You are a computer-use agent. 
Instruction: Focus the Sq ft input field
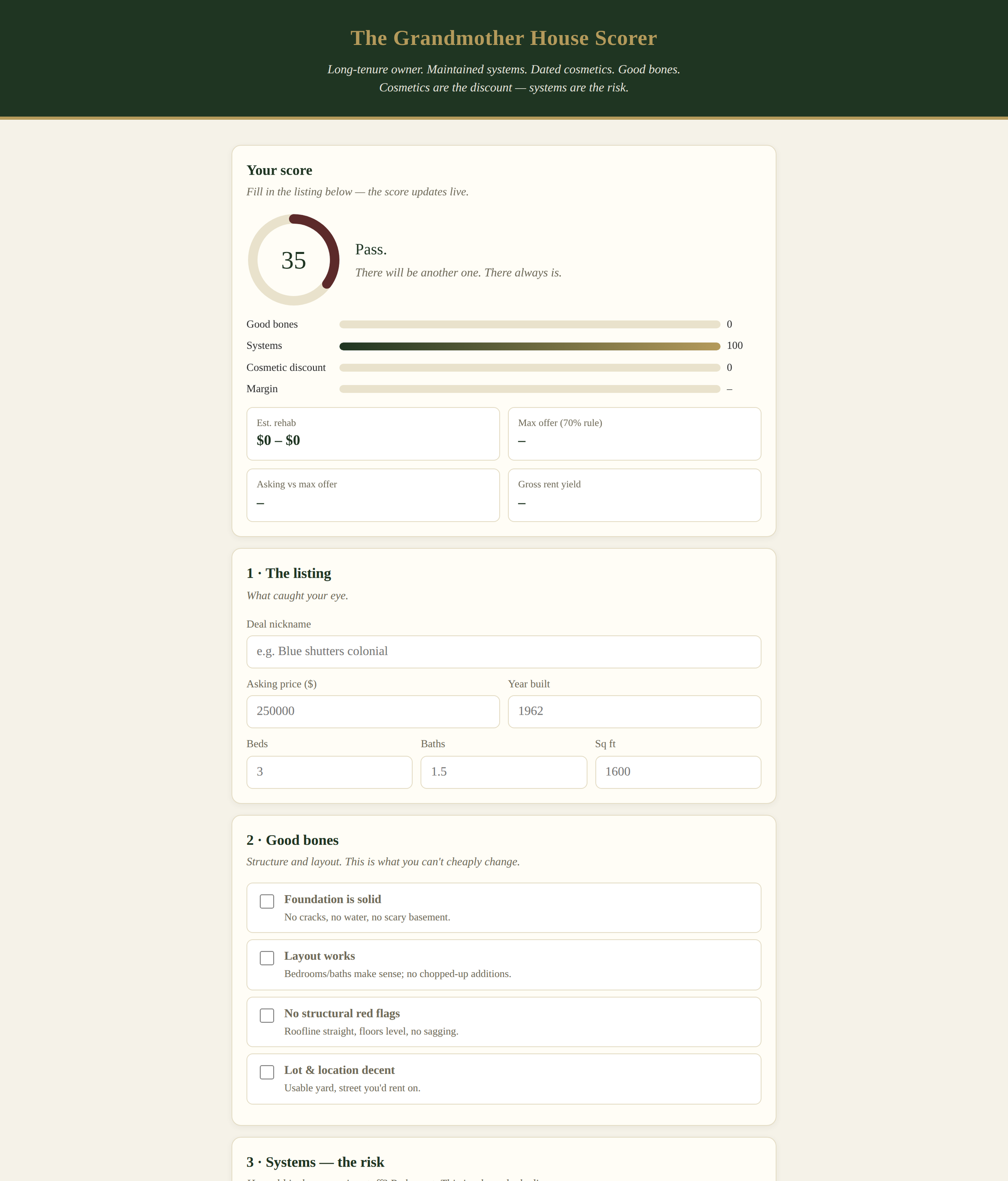tap(678, 772)
